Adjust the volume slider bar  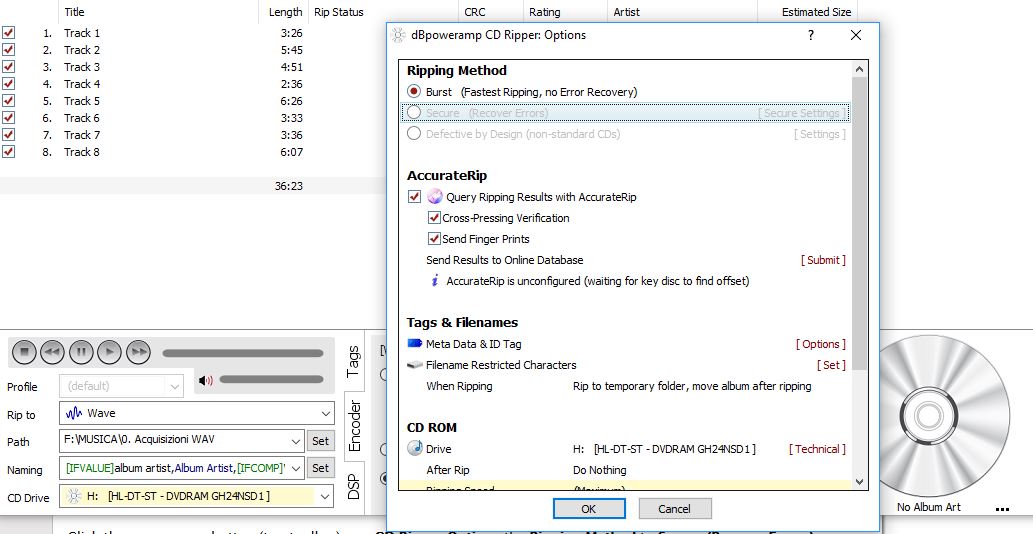coord(271,379)
